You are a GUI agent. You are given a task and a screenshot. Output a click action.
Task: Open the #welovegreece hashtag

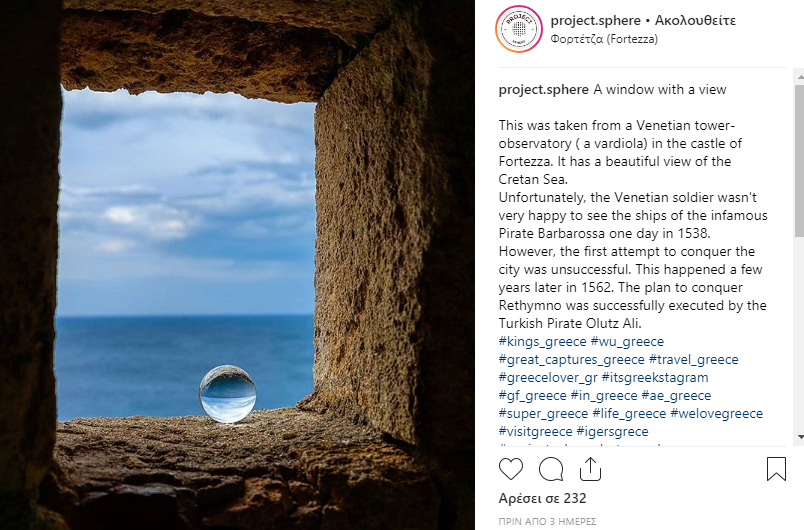[x=716, y=413]
